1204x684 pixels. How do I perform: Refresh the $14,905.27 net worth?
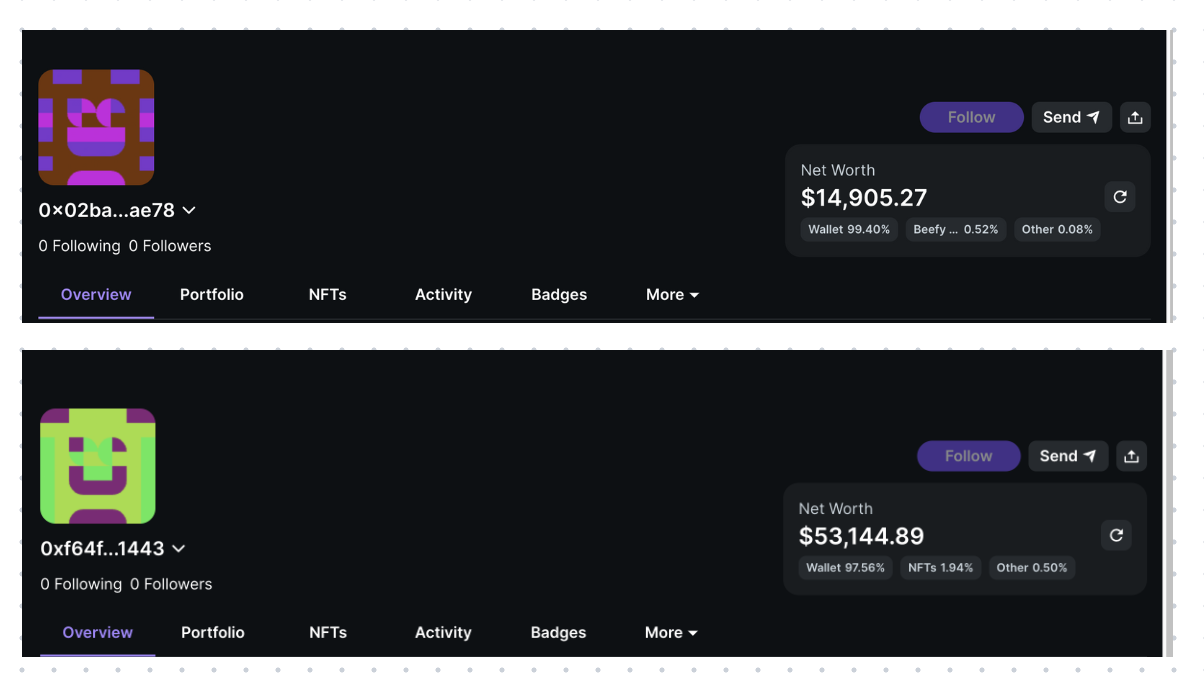click(1120, 197)
